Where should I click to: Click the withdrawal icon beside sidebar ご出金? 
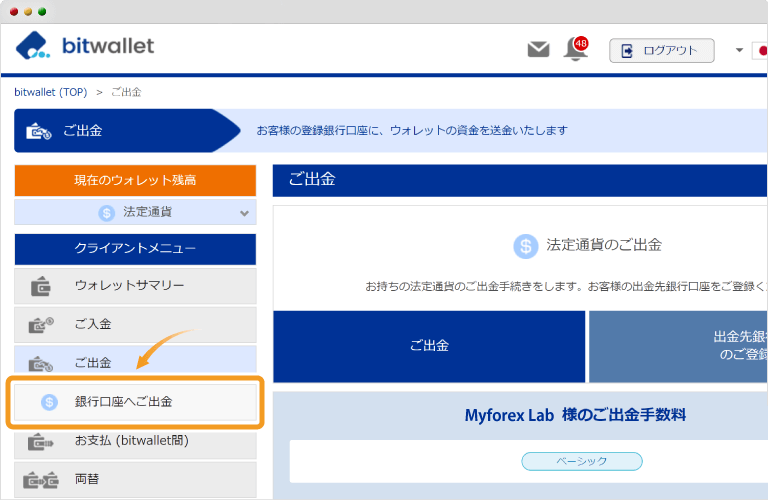click(x=41, y=364)
